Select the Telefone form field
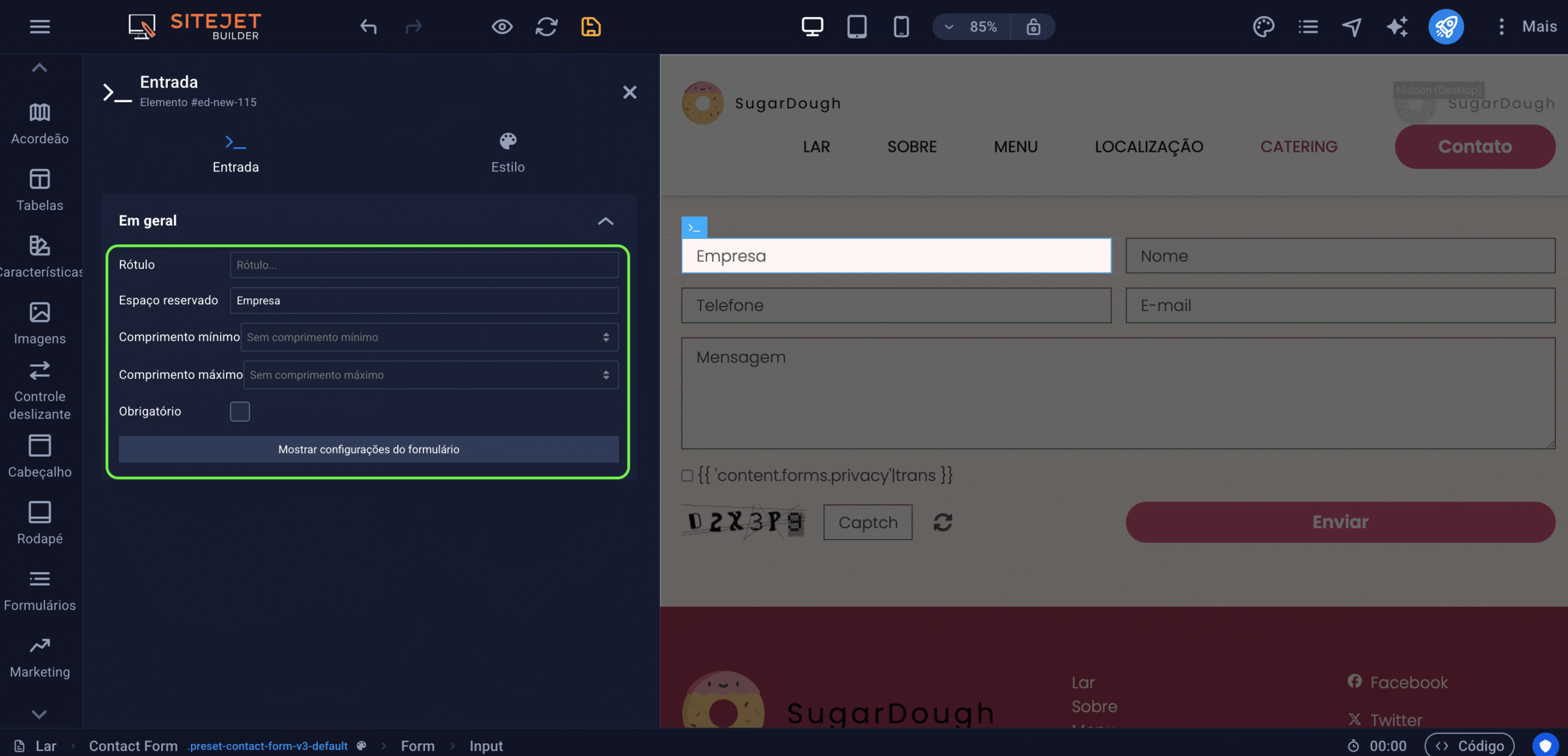Viewport: 1568px width, 756px height. click(x=896, y=305)
